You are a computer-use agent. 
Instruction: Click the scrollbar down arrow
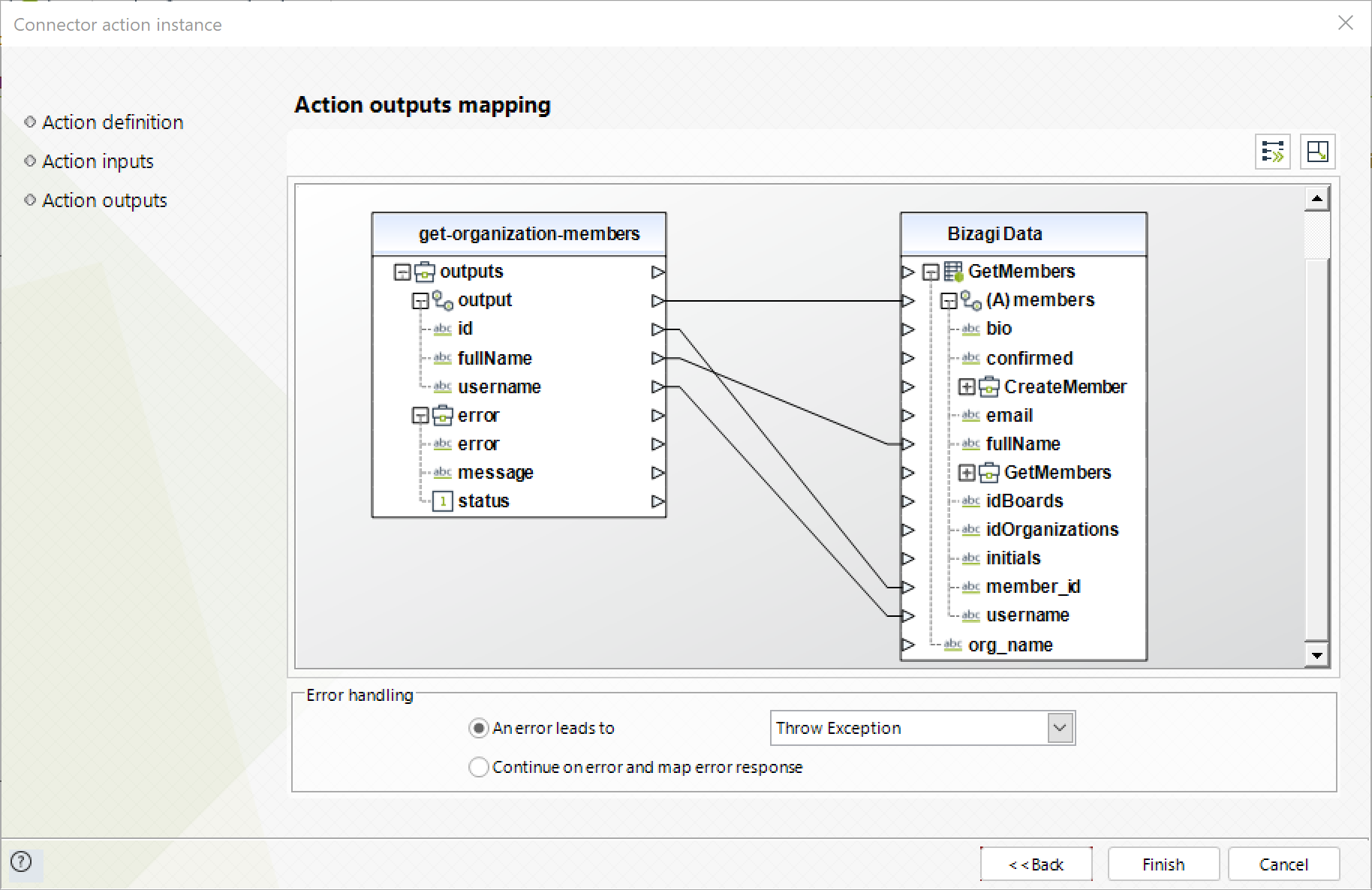(x=1317, y=655)
